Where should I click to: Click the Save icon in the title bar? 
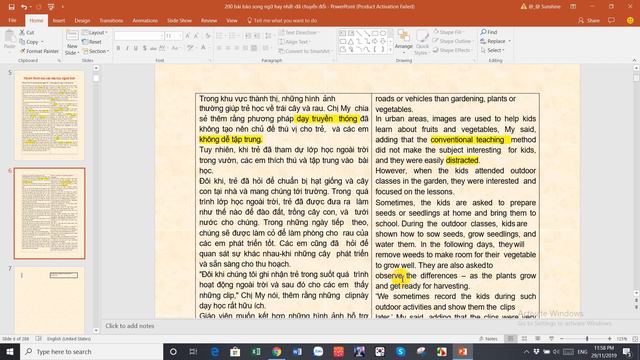pyautogui.click(x=11, y=7)
